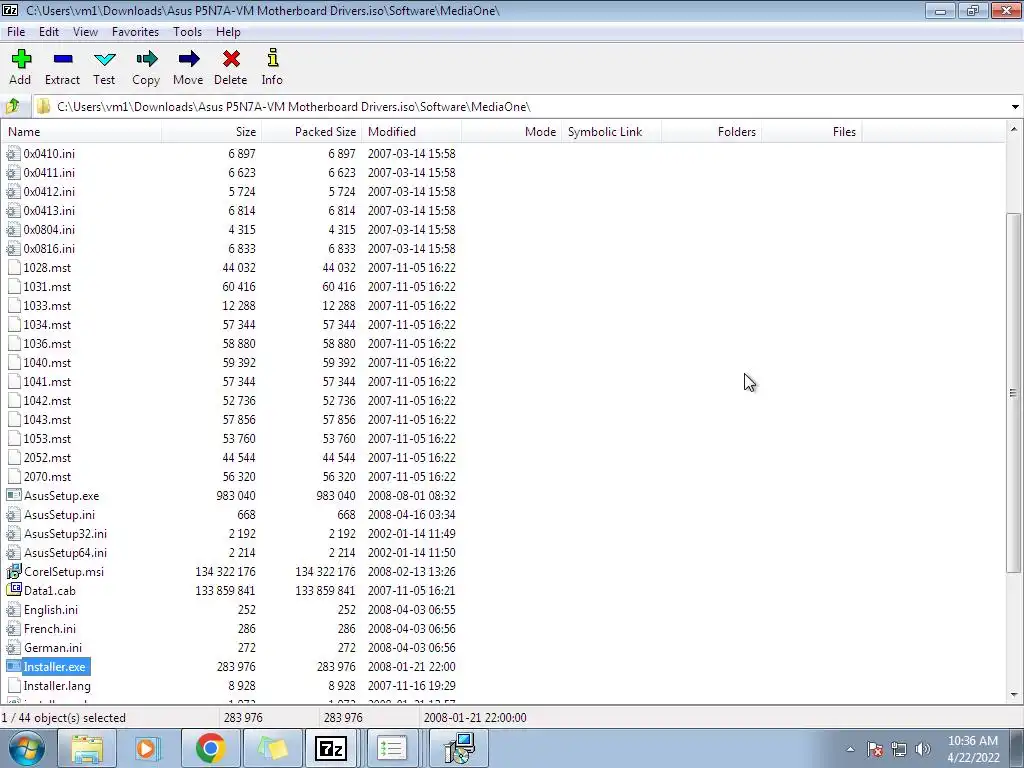The width and height of the screenshot is (1024, 768).
Task: Open Action Center flag tray icon
Action: pos(874,749)
